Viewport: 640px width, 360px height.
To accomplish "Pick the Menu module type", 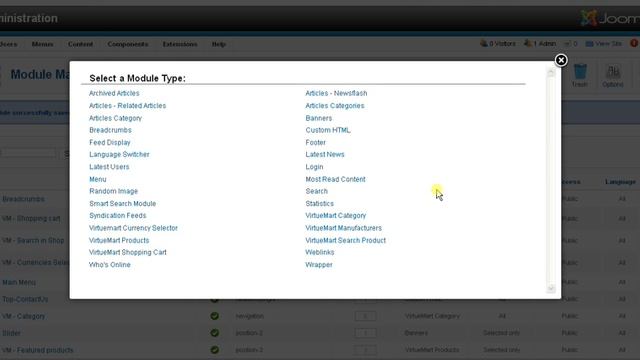I will tap(98, 179).
